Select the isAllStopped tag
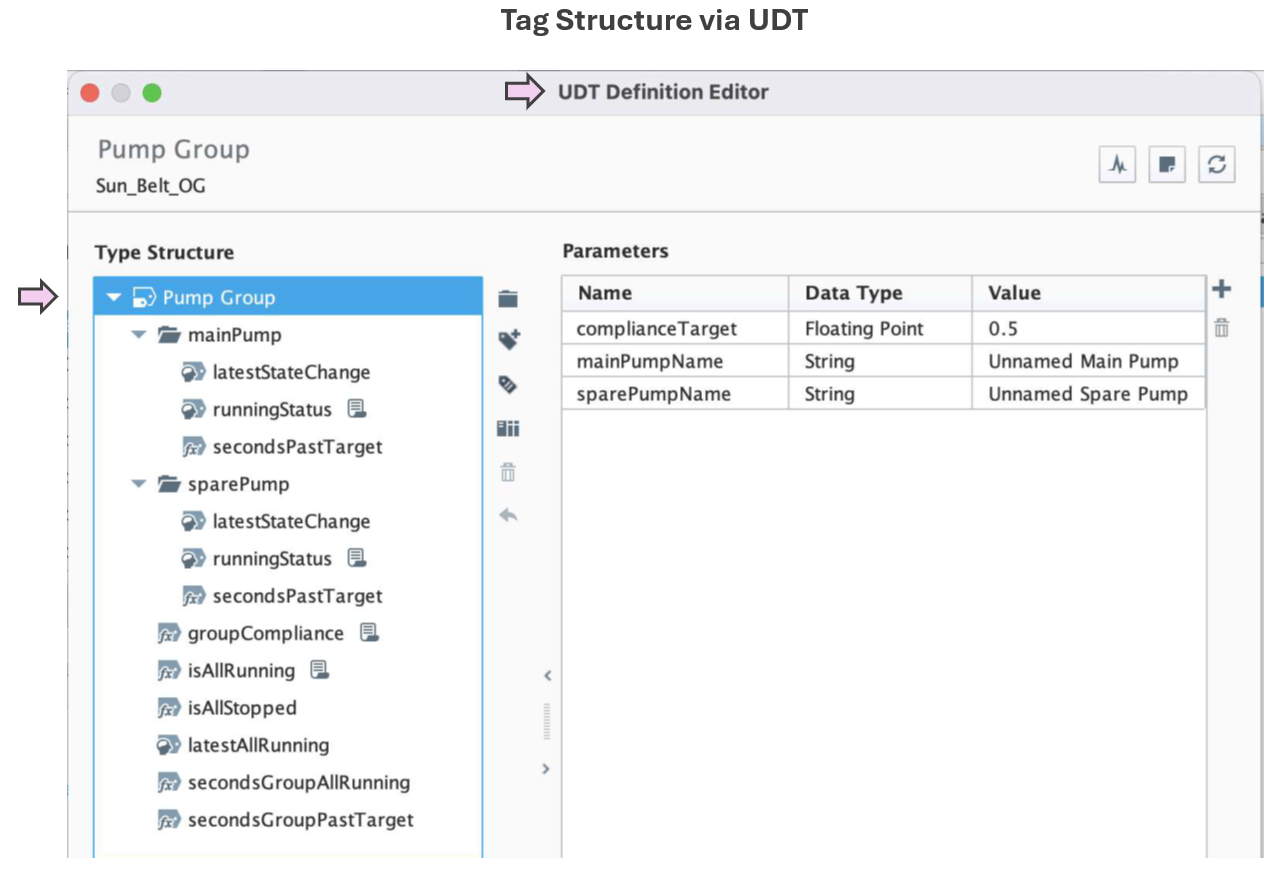This screenshot has width=1282, height=872. (x=242, y=708)
